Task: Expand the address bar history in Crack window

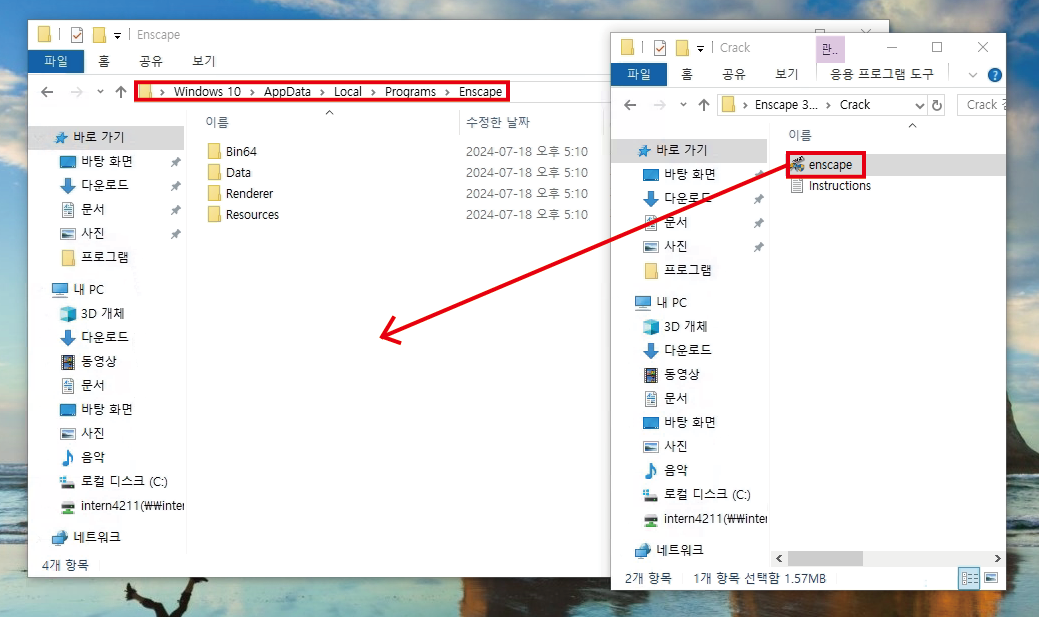Action: point(919,105)
